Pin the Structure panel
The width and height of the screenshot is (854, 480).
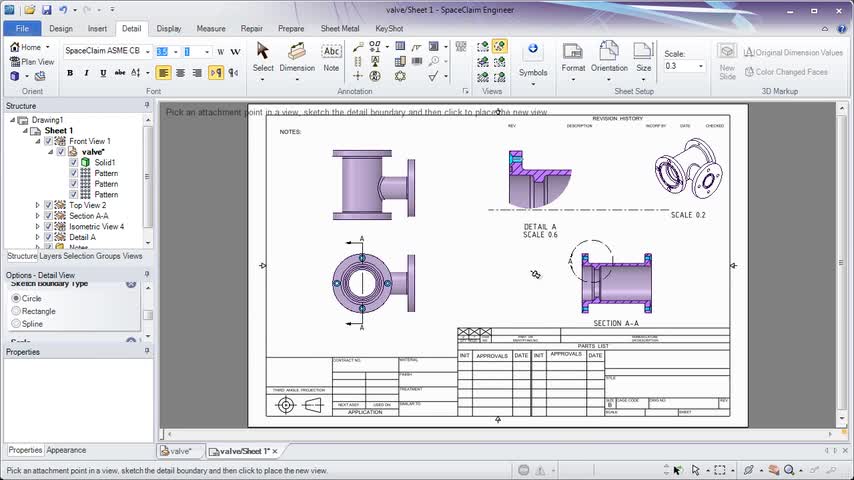tap(147, 105)
